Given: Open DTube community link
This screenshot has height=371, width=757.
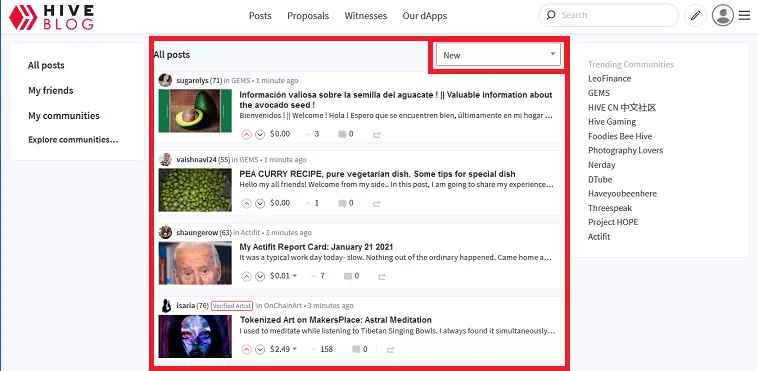Looking at the screenshot, I should point(600,179).
